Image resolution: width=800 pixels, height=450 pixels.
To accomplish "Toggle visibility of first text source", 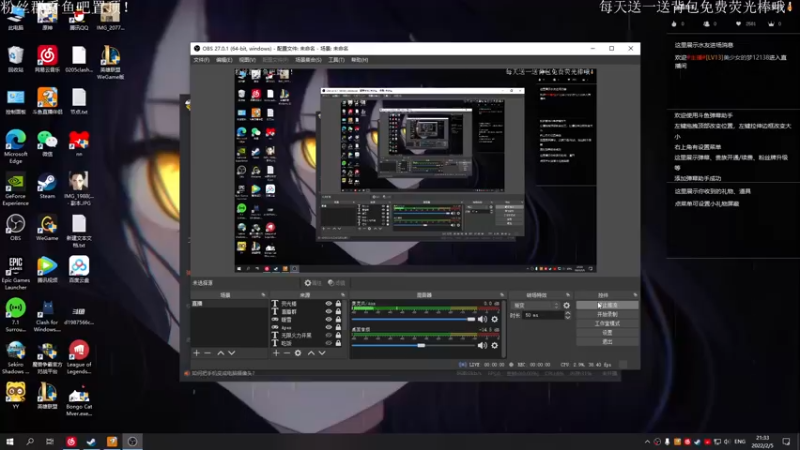I will pos(329,304).
